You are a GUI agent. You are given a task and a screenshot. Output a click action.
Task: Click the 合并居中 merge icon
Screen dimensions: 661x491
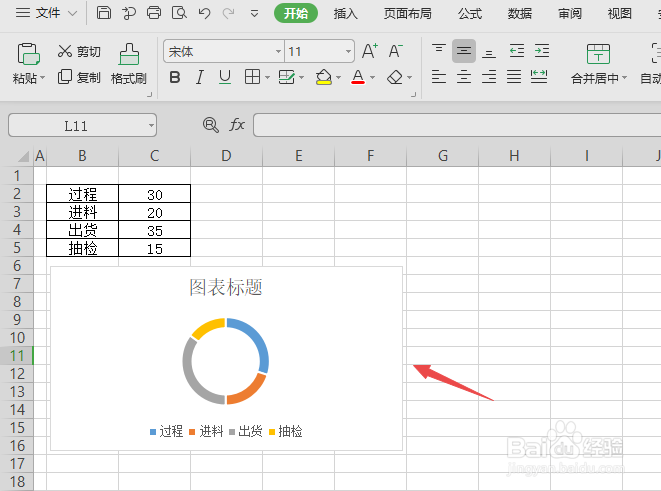pyautogui.click(x=598, y=54)
